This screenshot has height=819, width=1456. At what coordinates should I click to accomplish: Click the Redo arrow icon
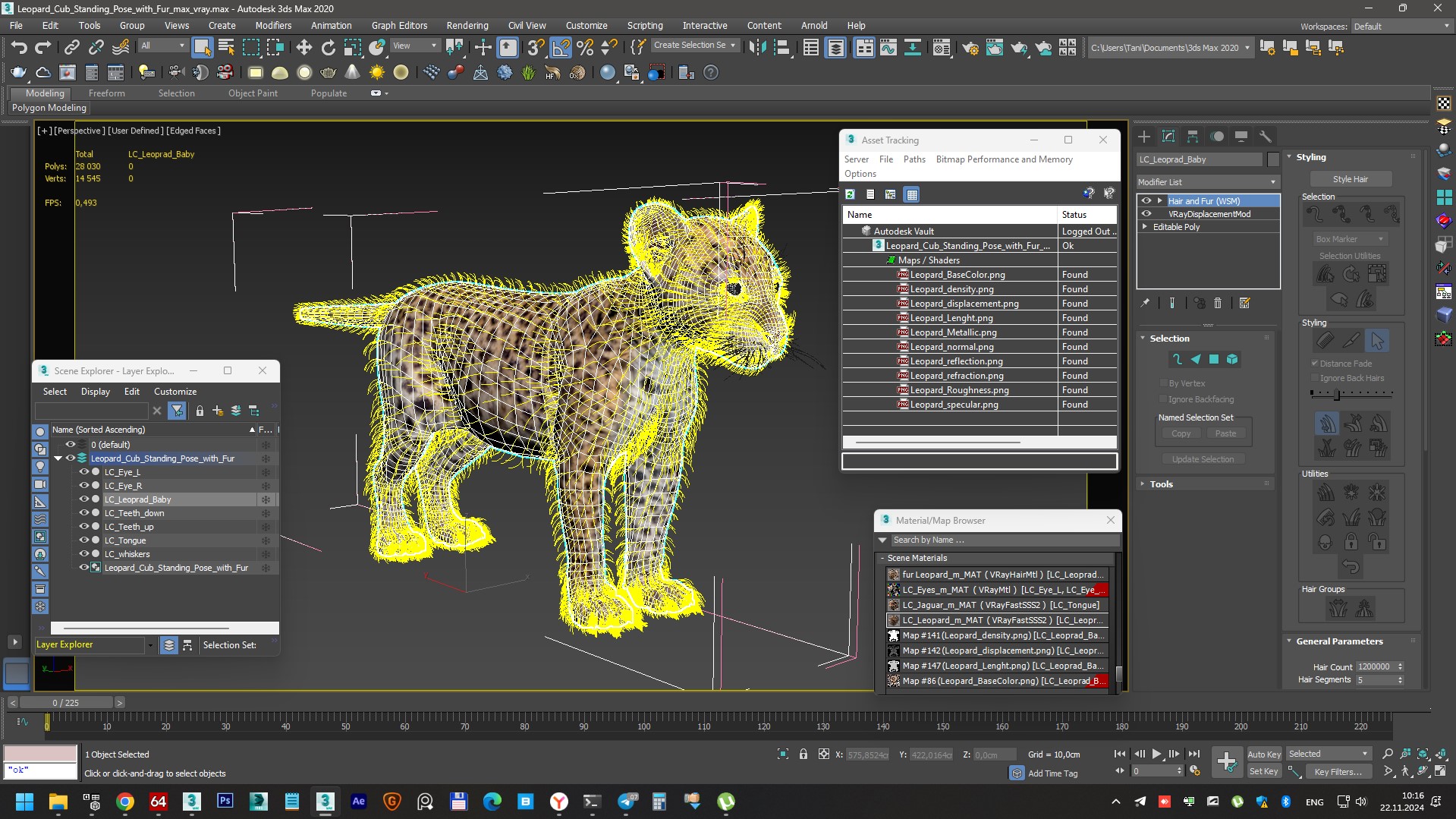tap(43, 48)
